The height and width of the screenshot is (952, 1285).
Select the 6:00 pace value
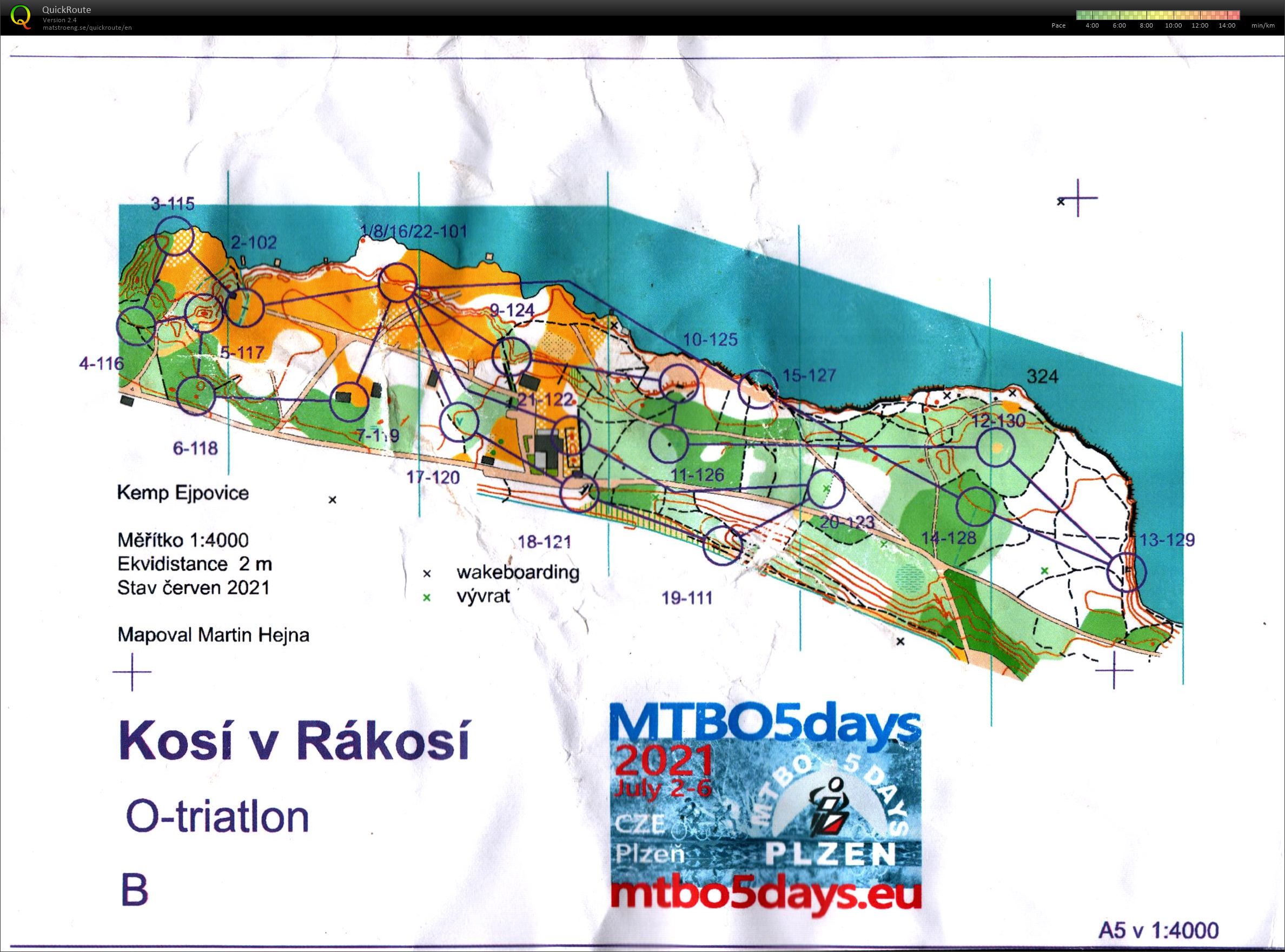(1119, 25)
